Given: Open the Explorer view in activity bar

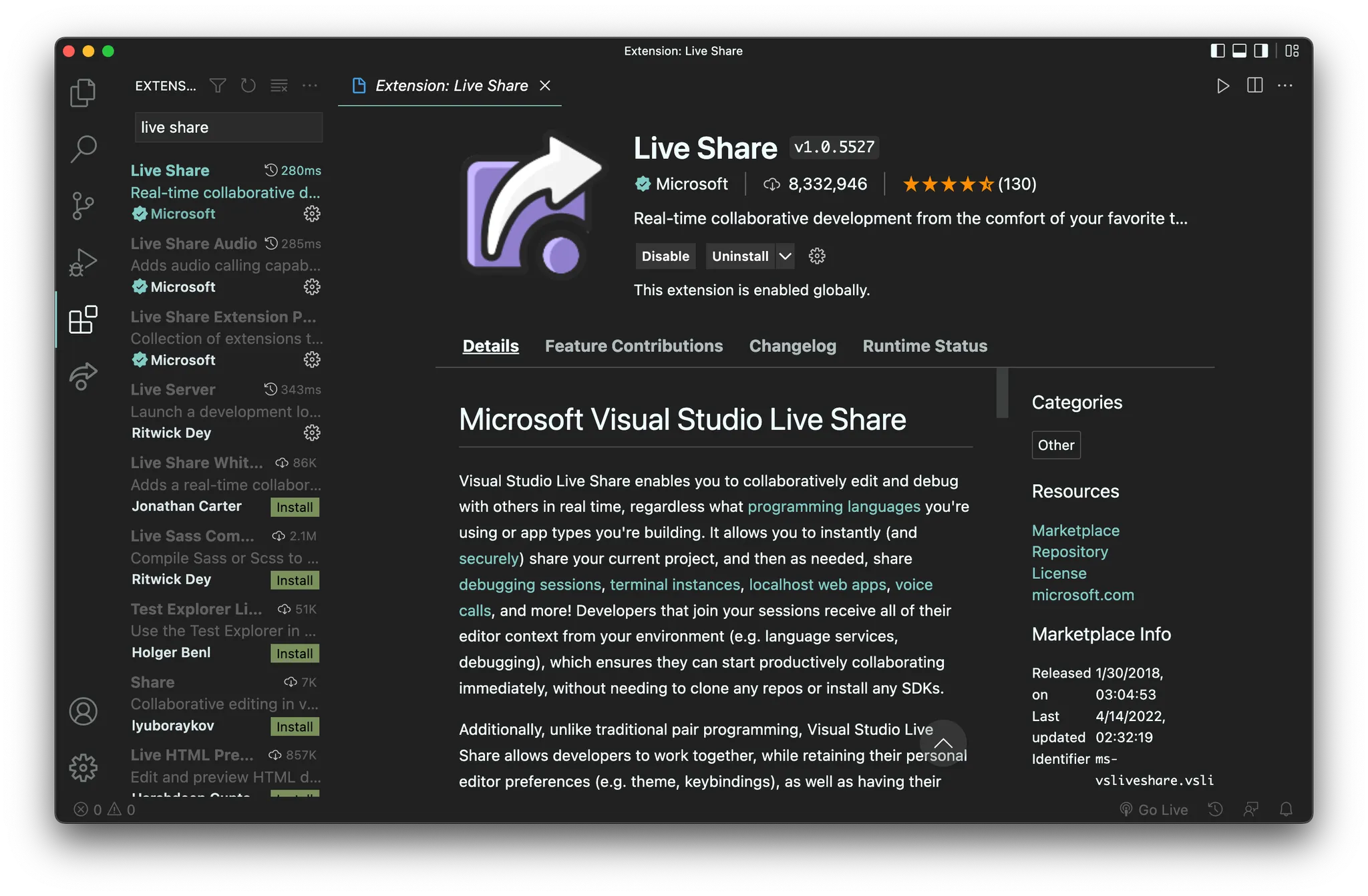Looking at the screenshot, I should [83, 92].
